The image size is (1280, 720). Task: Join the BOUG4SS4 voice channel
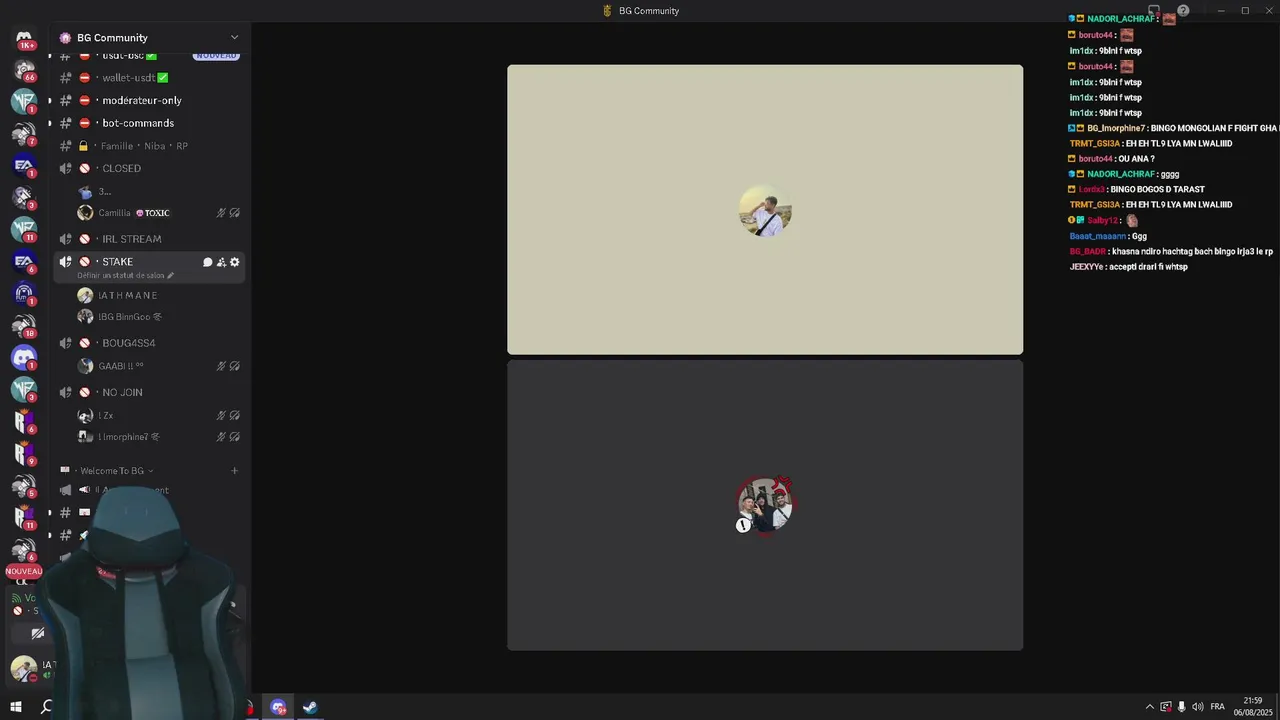[150, 343]
